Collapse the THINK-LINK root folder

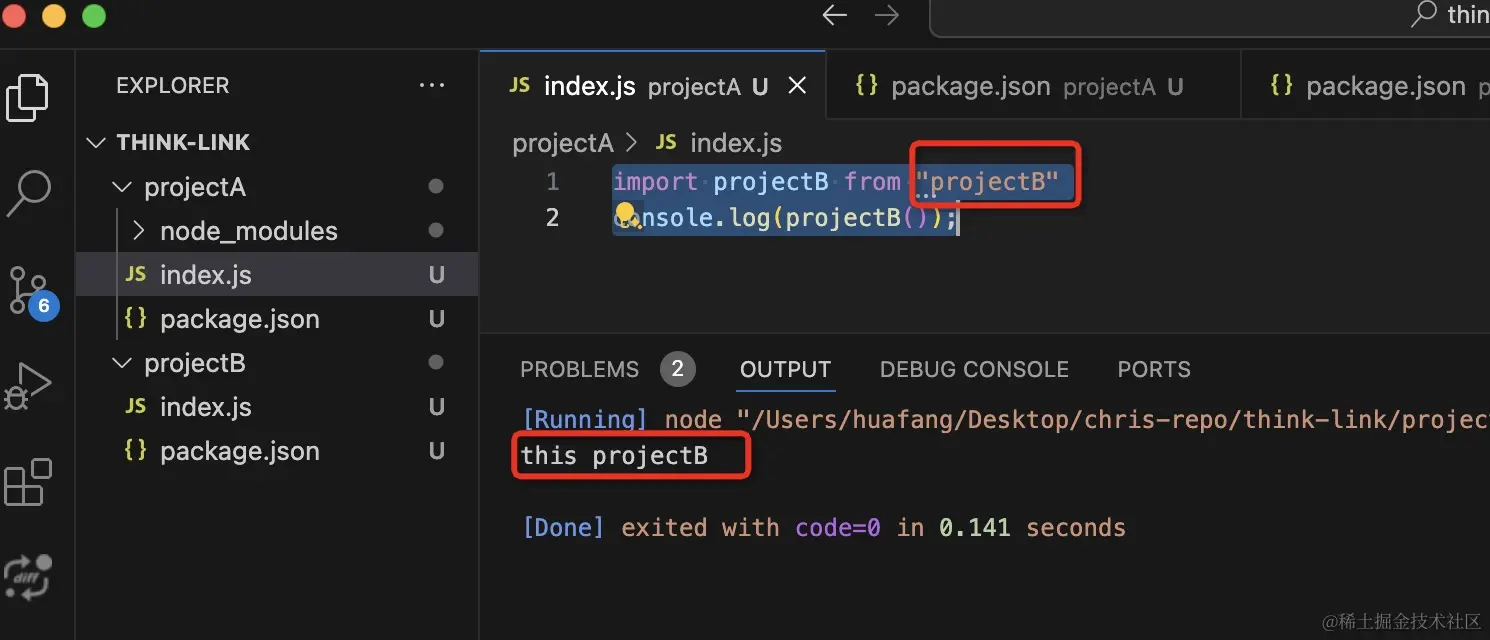point(97,143)
